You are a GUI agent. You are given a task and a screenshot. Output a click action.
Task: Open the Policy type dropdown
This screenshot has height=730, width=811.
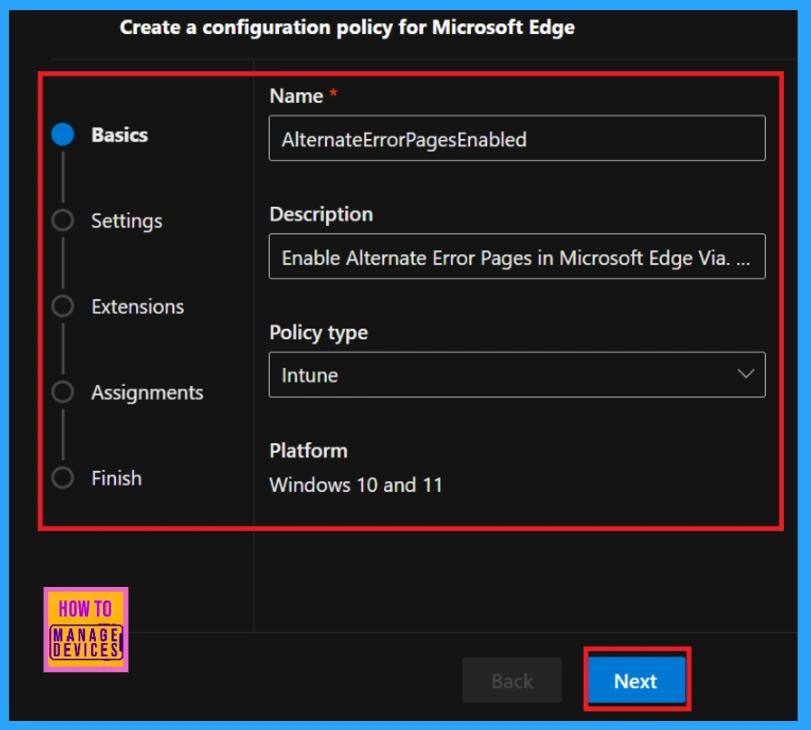[x=517, y=375]
